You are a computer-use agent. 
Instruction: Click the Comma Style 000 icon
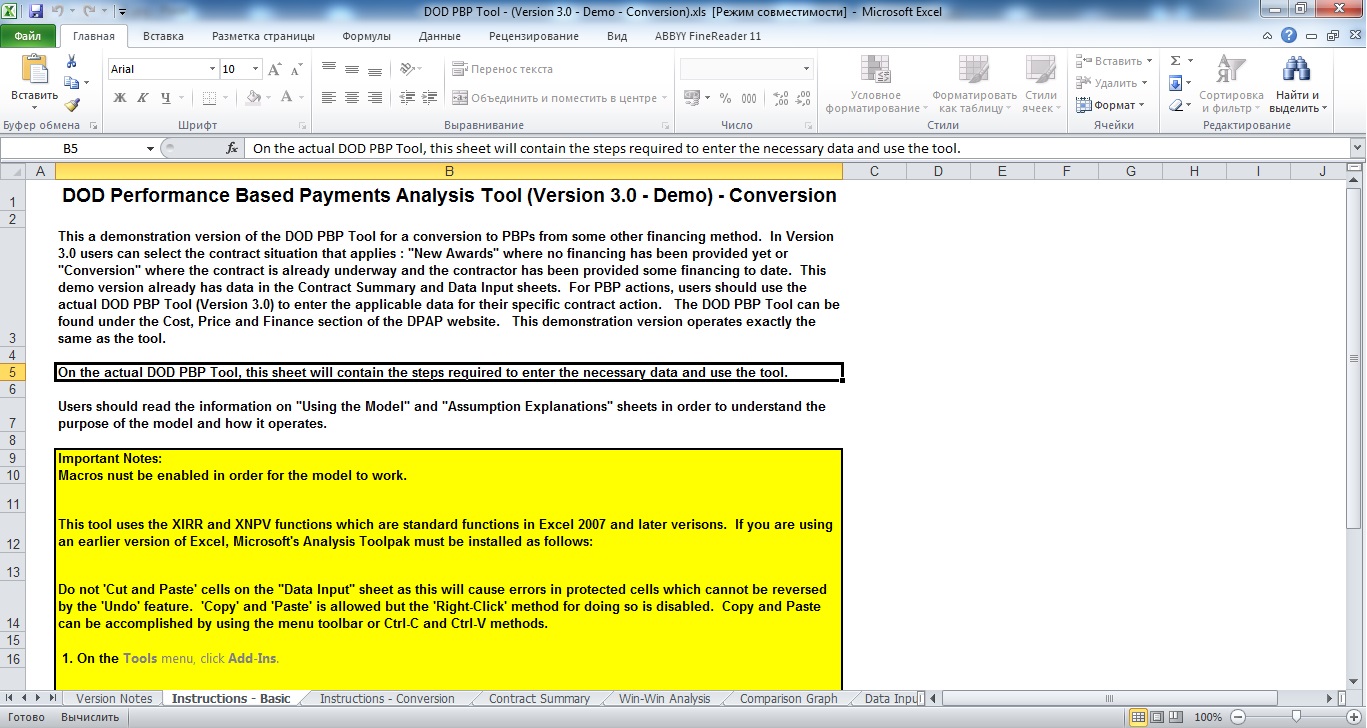click(749, 98)
